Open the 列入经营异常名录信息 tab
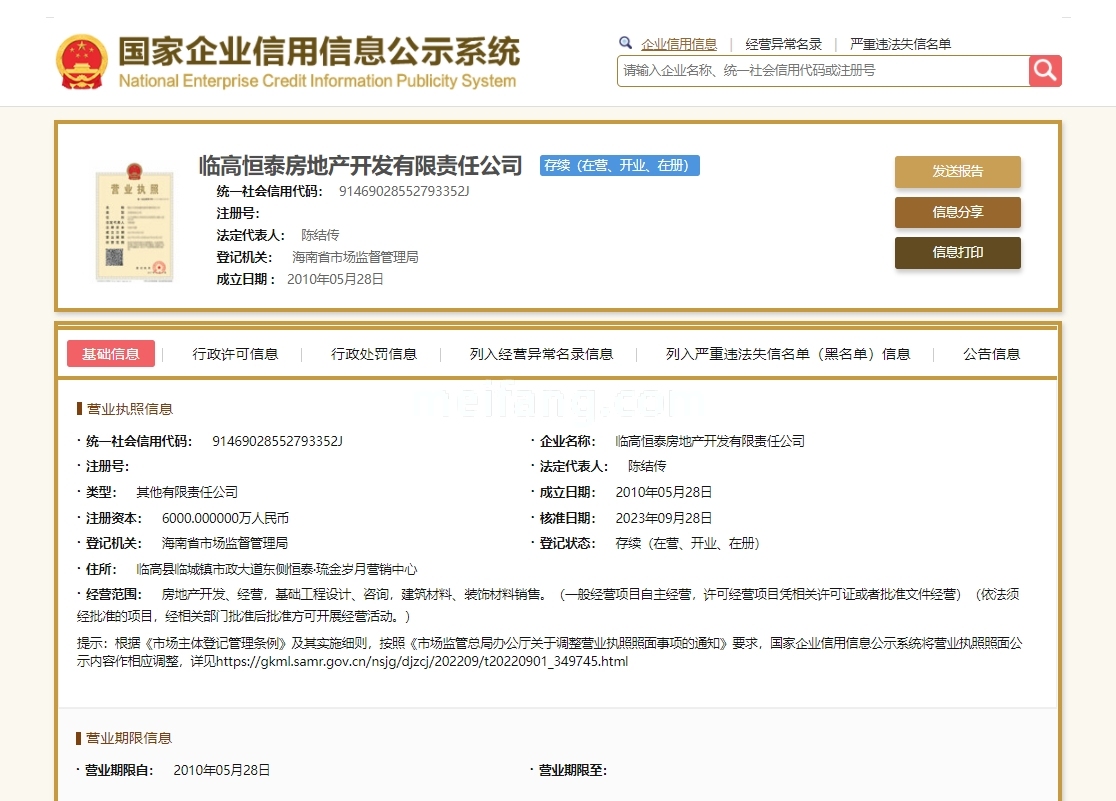Screen dimensions: 1116x801 click(539, 353)
